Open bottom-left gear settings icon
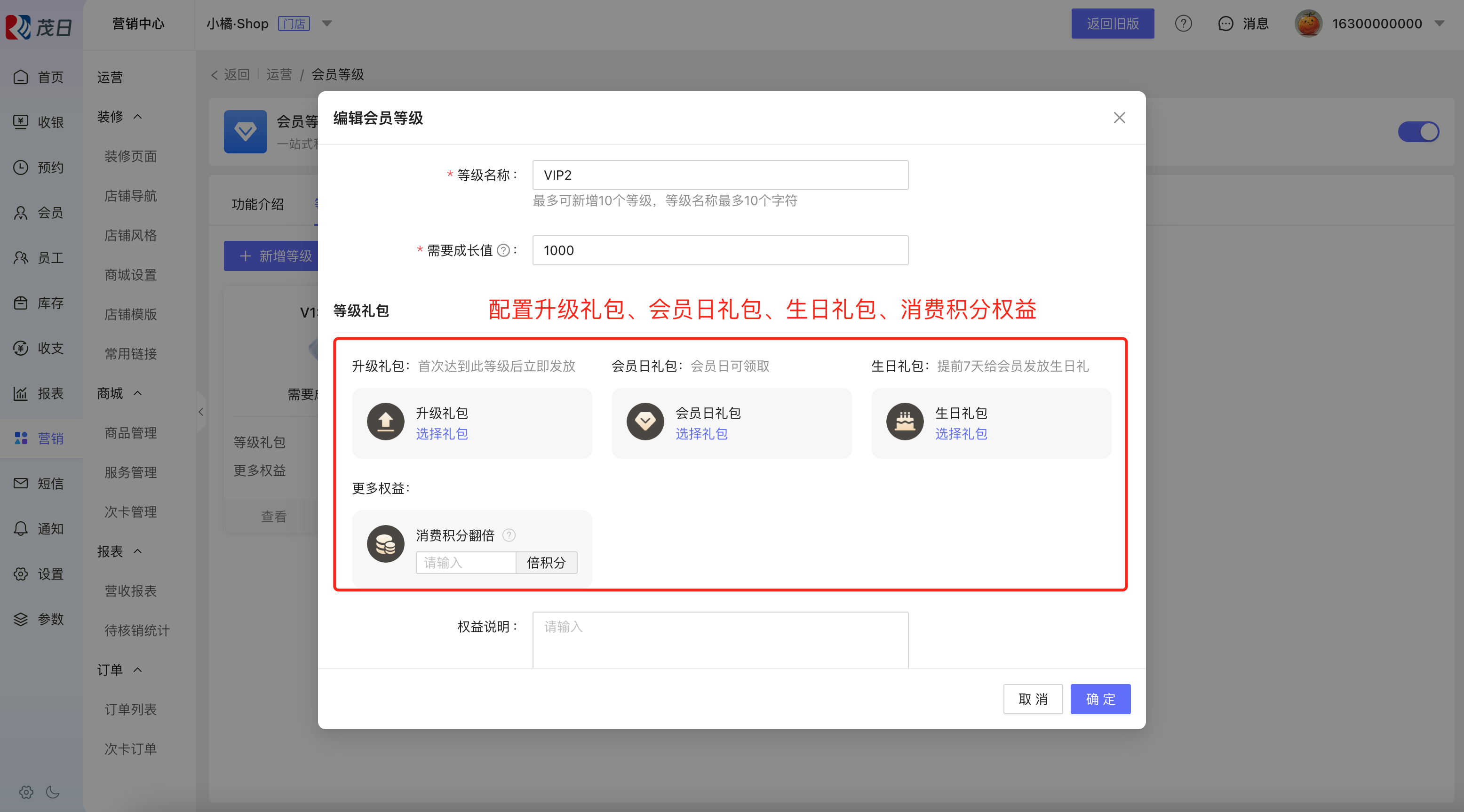1464x812 pixels. pos(26,792)
